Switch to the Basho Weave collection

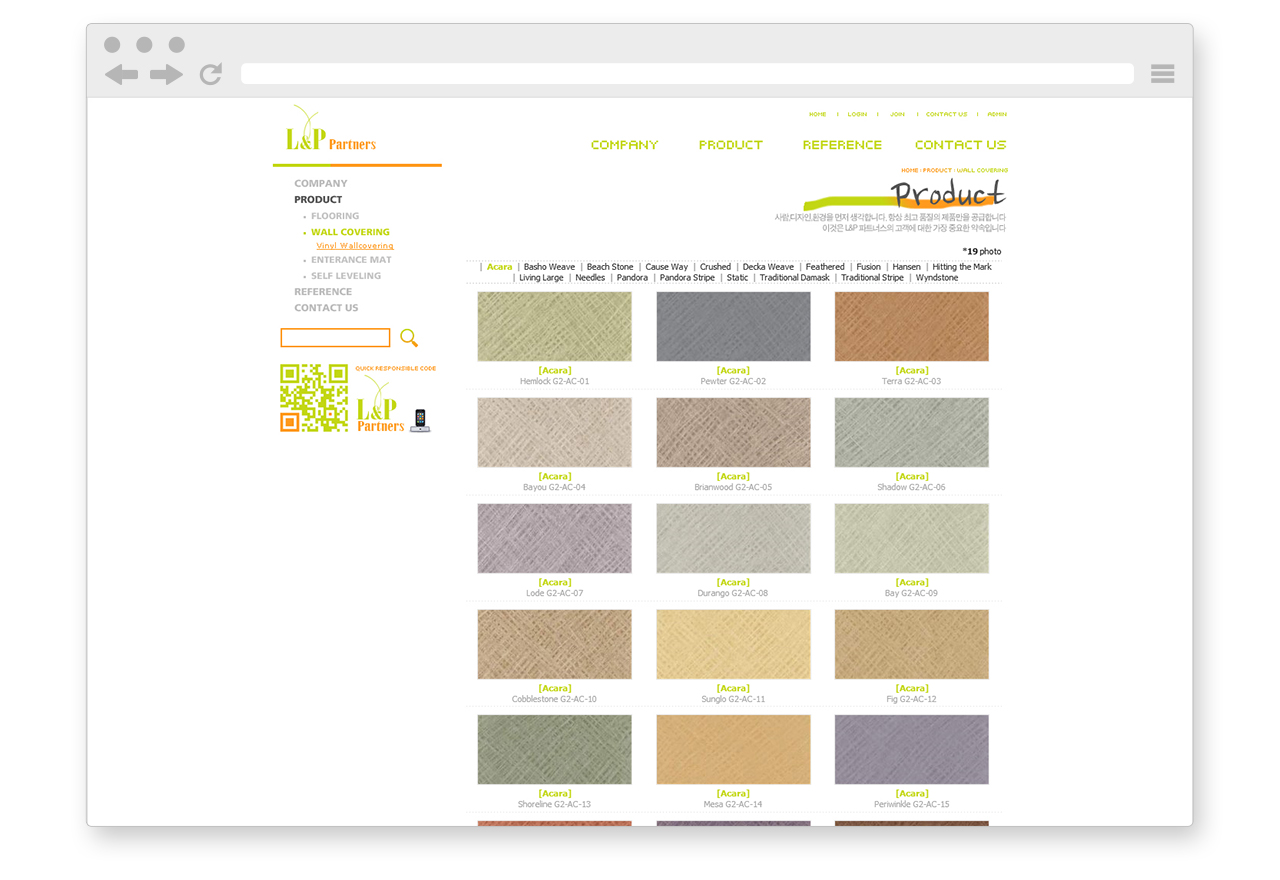[549, 267]
